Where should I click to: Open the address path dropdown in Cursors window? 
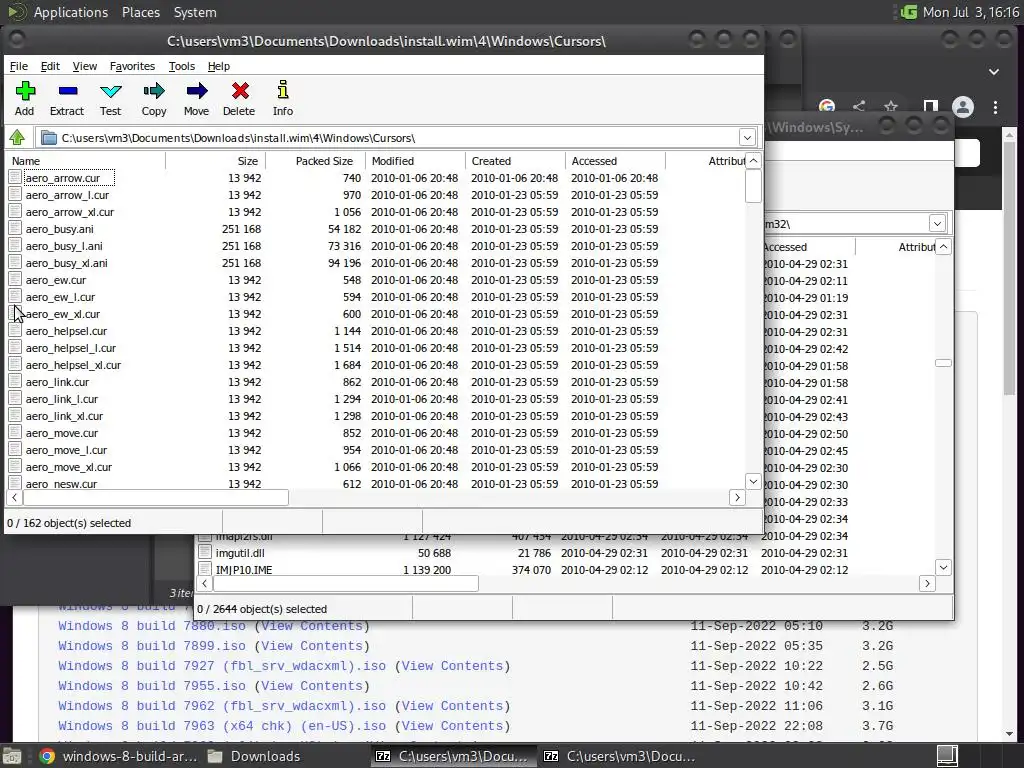pos(747,138)
